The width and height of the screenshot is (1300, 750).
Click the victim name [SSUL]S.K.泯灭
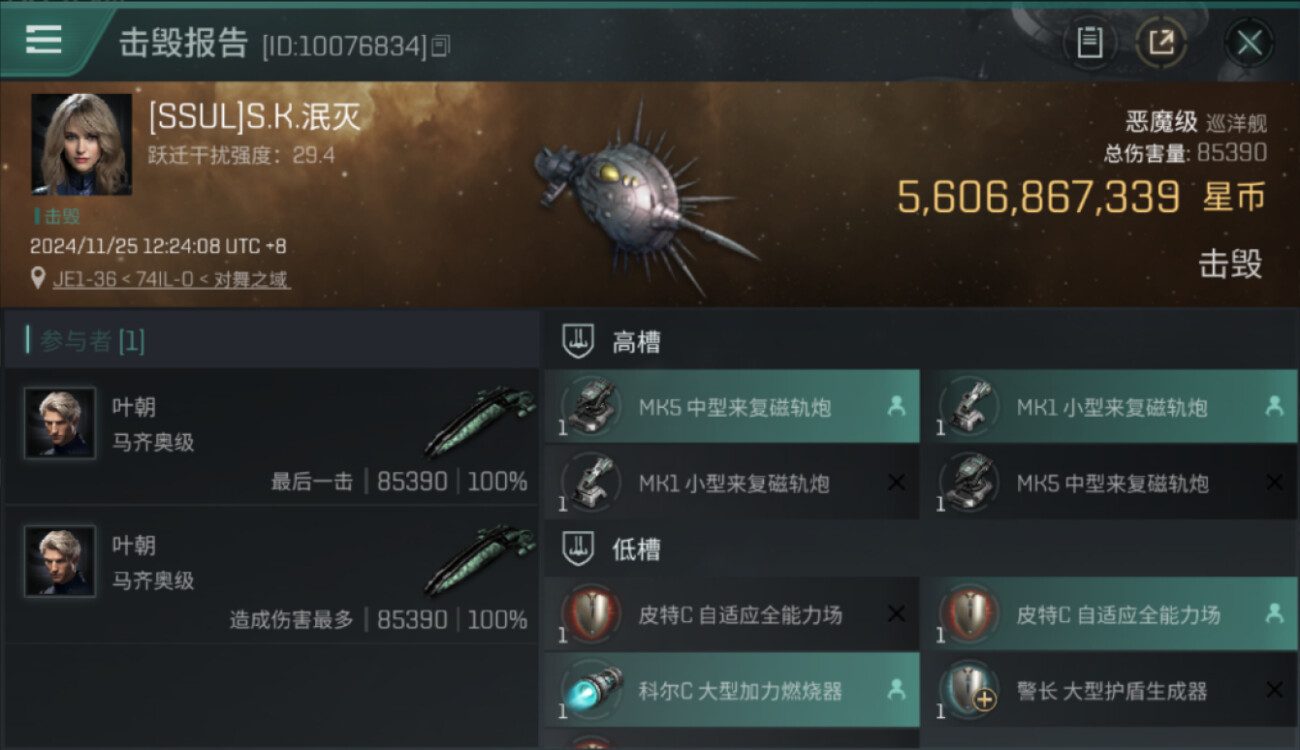coord(255,117)
